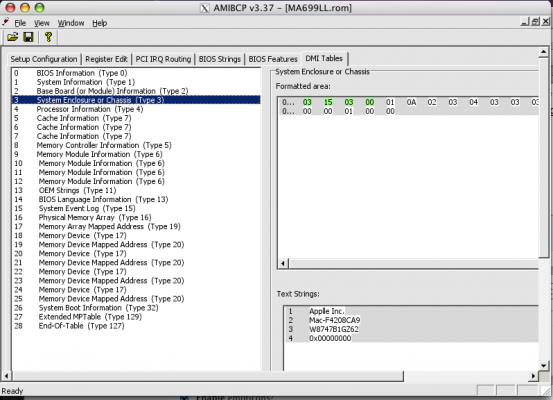The image size is (553, 400).
Task: Switch to the BIOS Strings tab
Action: tap(219, 59)
